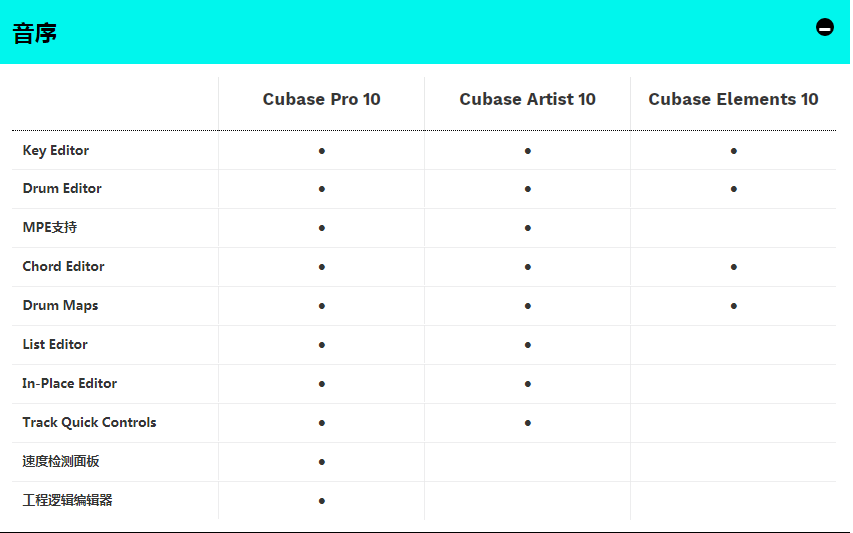Screen dimensions: 853x533
Task: Click the In-Place Editor feature label
Action: 70,383
